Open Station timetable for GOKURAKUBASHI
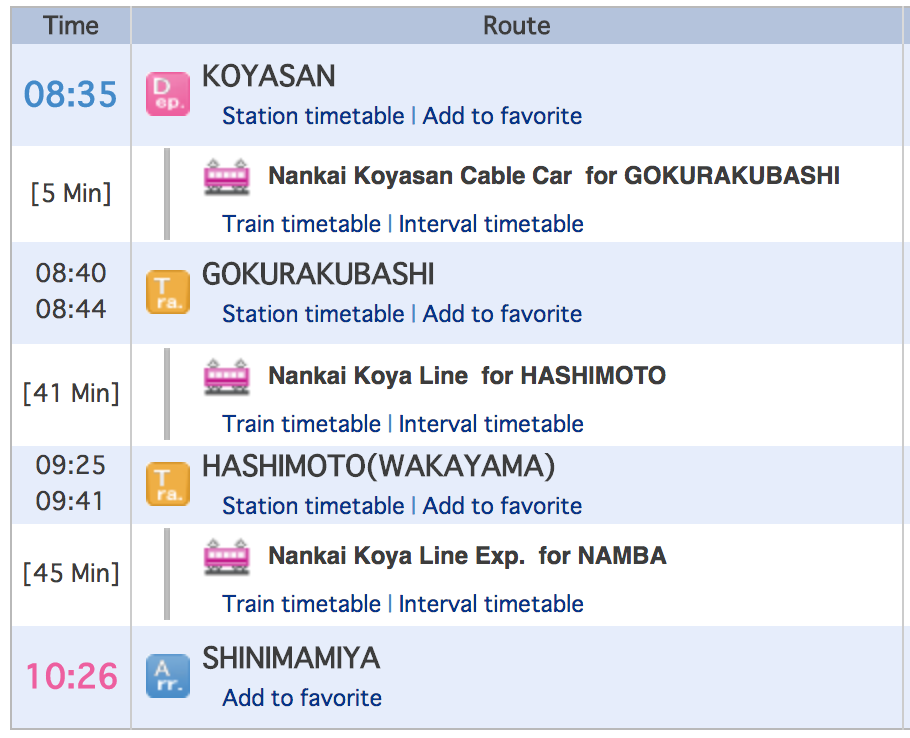910x738 pixels. pos(313,314)
